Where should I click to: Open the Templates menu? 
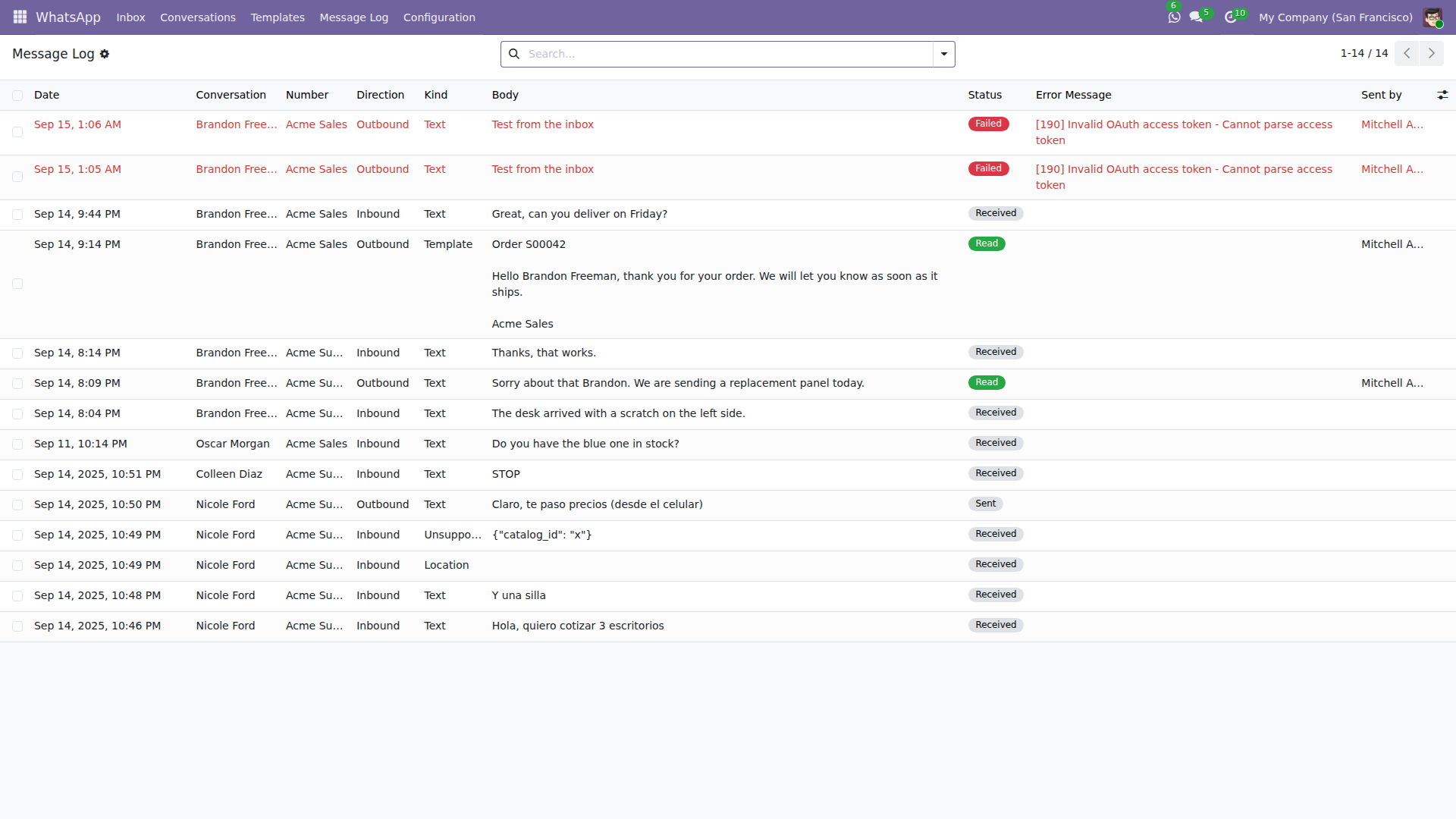click(x=278, y=17)
